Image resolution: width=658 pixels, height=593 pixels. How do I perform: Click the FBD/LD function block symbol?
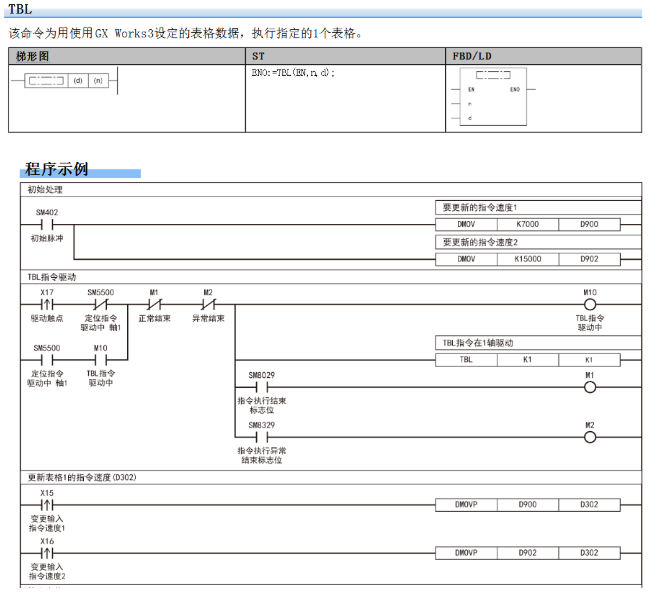[x=493, y=97]
